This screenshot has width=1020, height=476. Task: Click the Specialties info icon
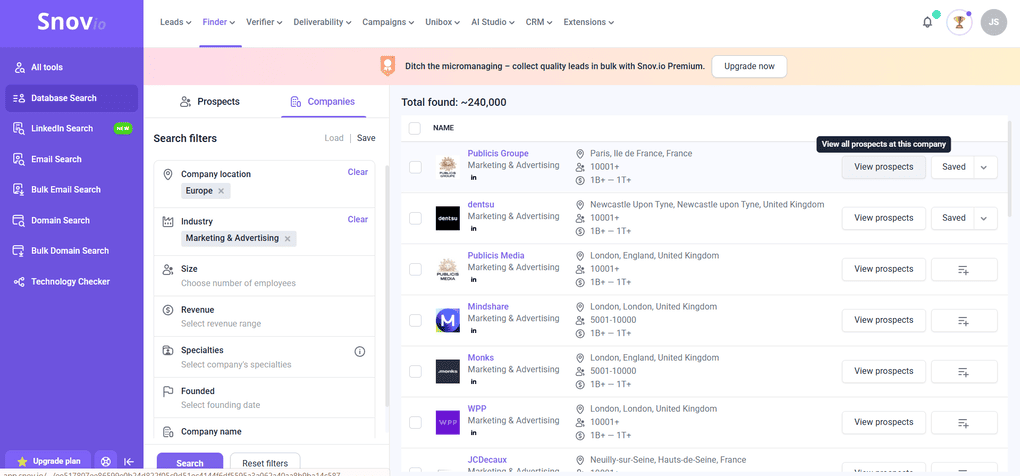[360, 352]
